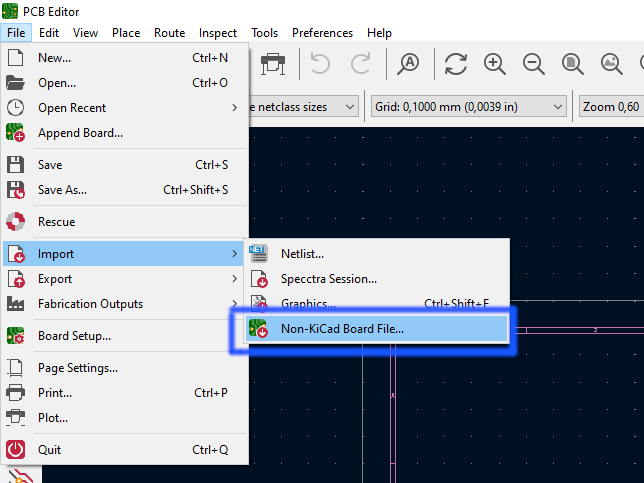Open the Route menu
This screenshot has height=483, width=644.
169,33
